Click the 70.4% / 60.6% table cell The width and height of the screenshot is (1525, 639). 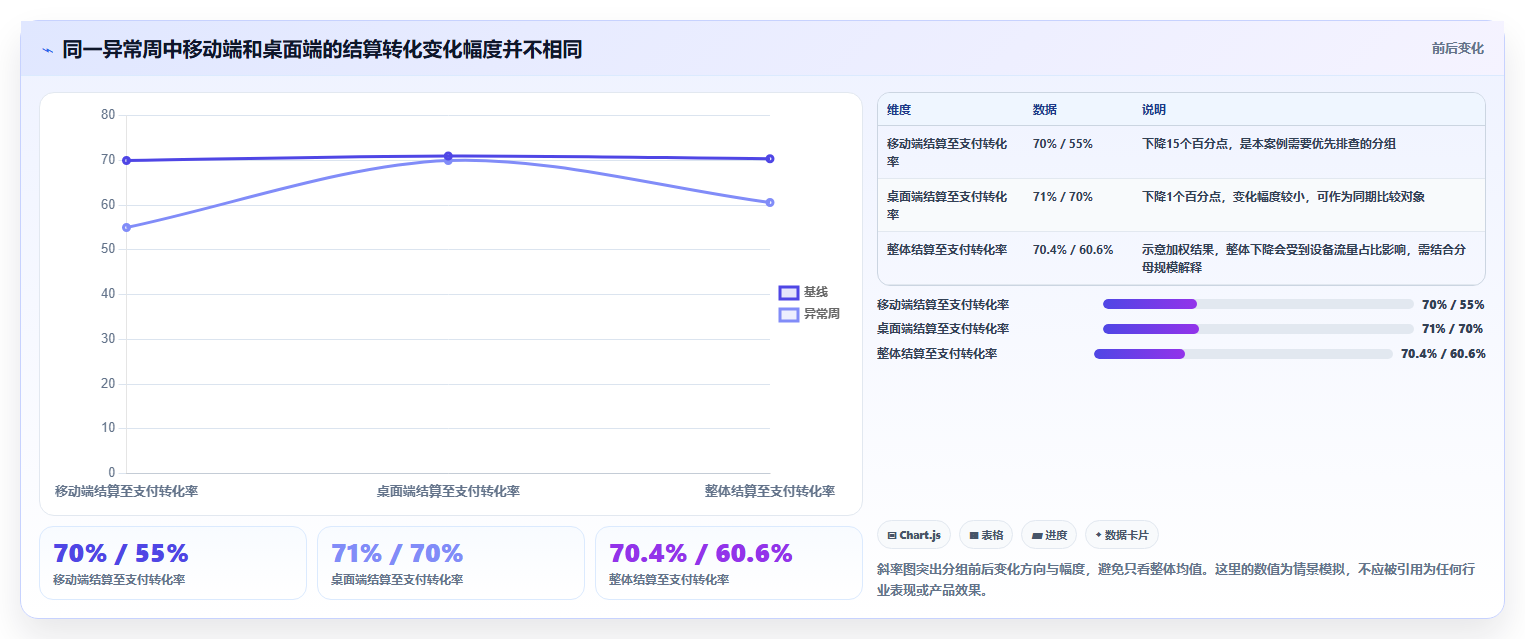click(1078, 258)
